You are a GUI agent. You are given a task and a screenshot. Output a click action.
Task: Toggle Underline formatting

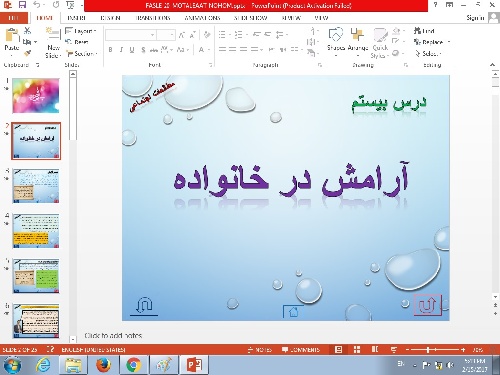click(x=132, y=50)
